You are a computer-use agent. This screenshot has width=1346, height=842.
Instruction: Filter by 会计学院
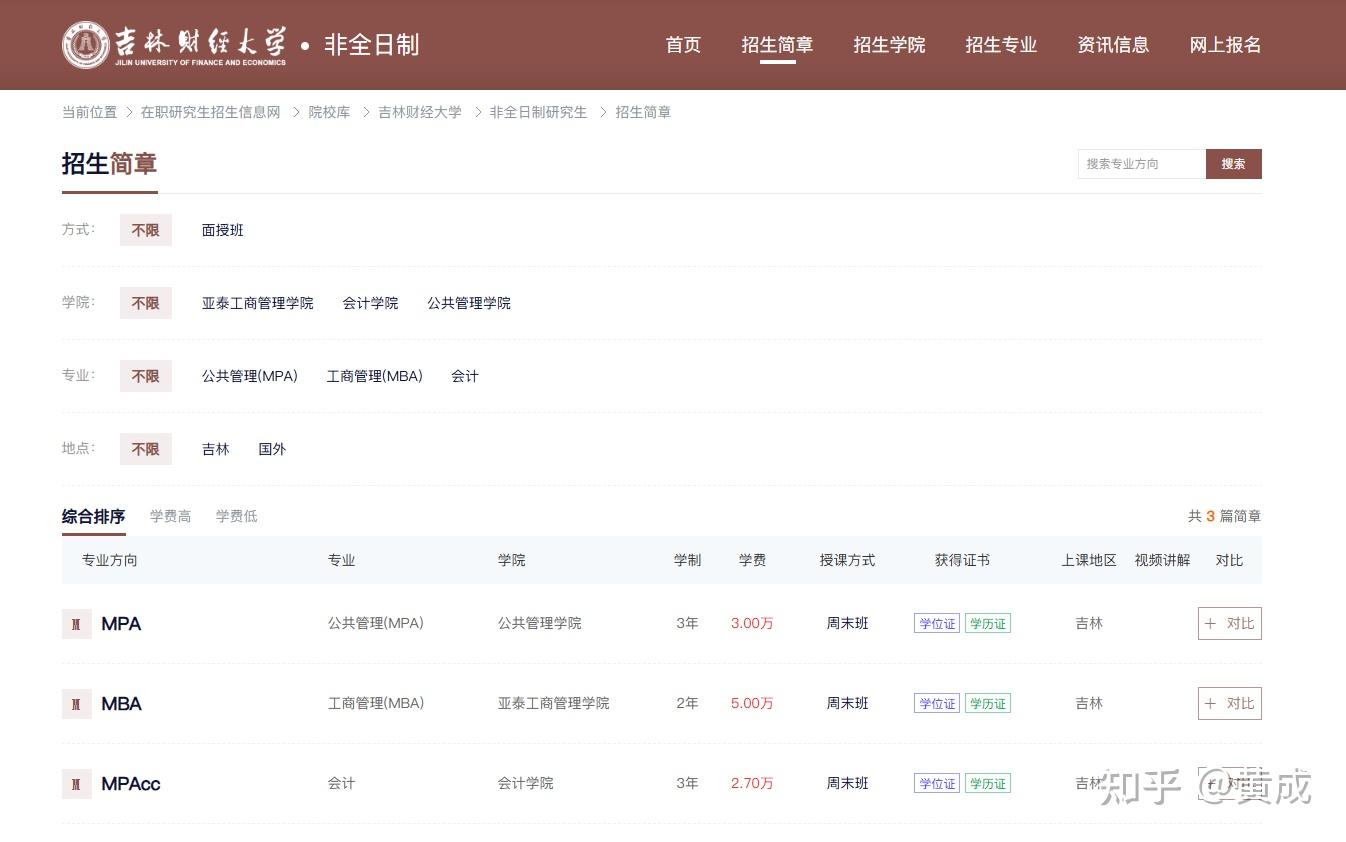coord(370,303)
